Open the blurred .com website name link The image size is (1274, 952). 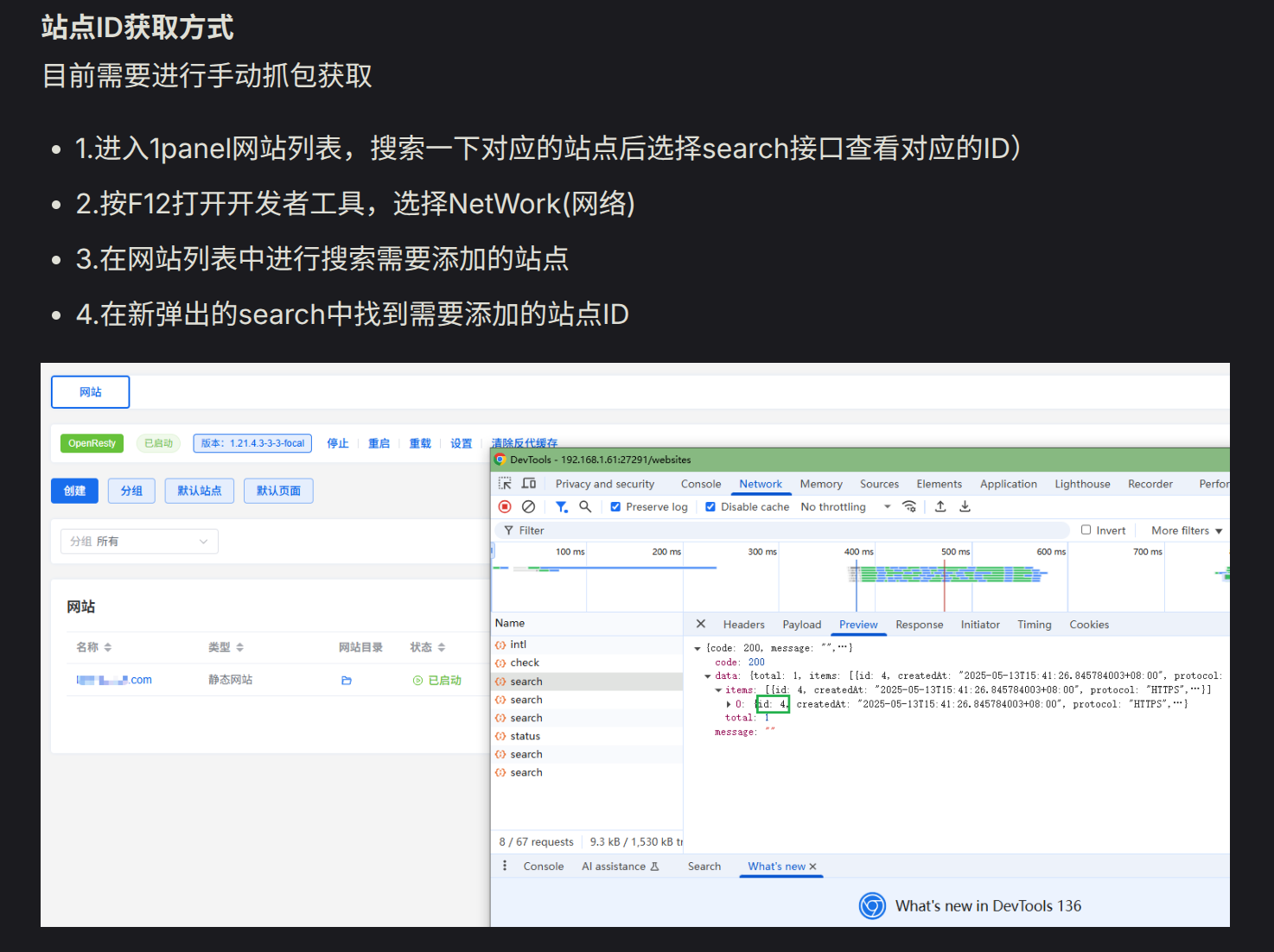point(114,680)
